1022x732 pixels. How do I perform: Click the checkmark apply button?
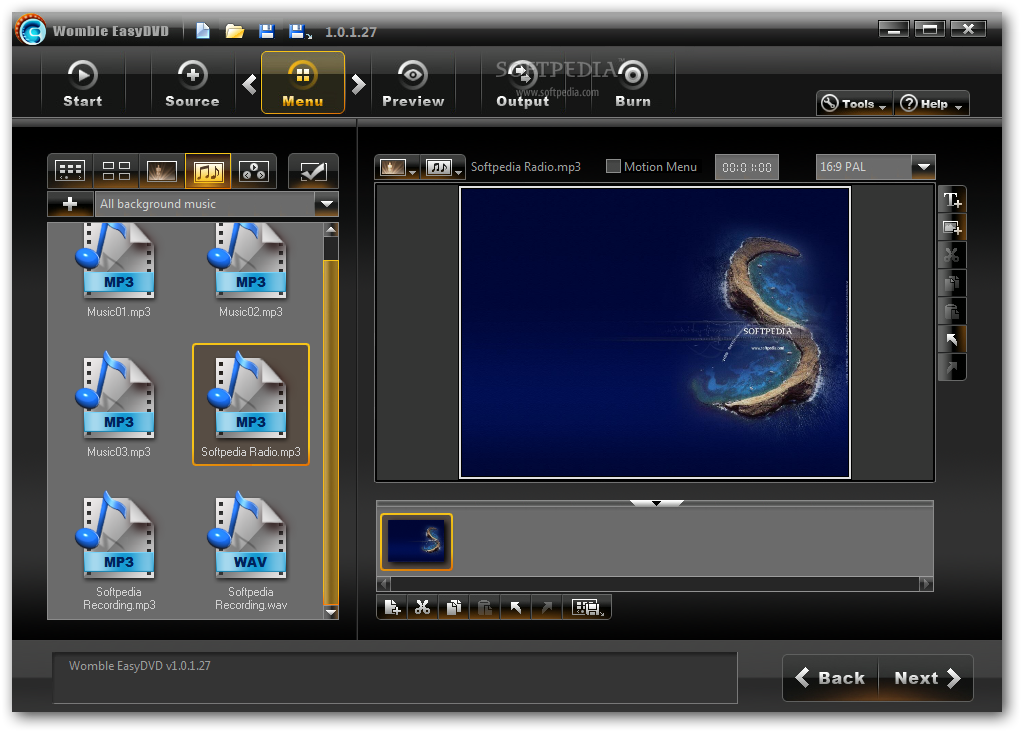click(x=313, y=171)
